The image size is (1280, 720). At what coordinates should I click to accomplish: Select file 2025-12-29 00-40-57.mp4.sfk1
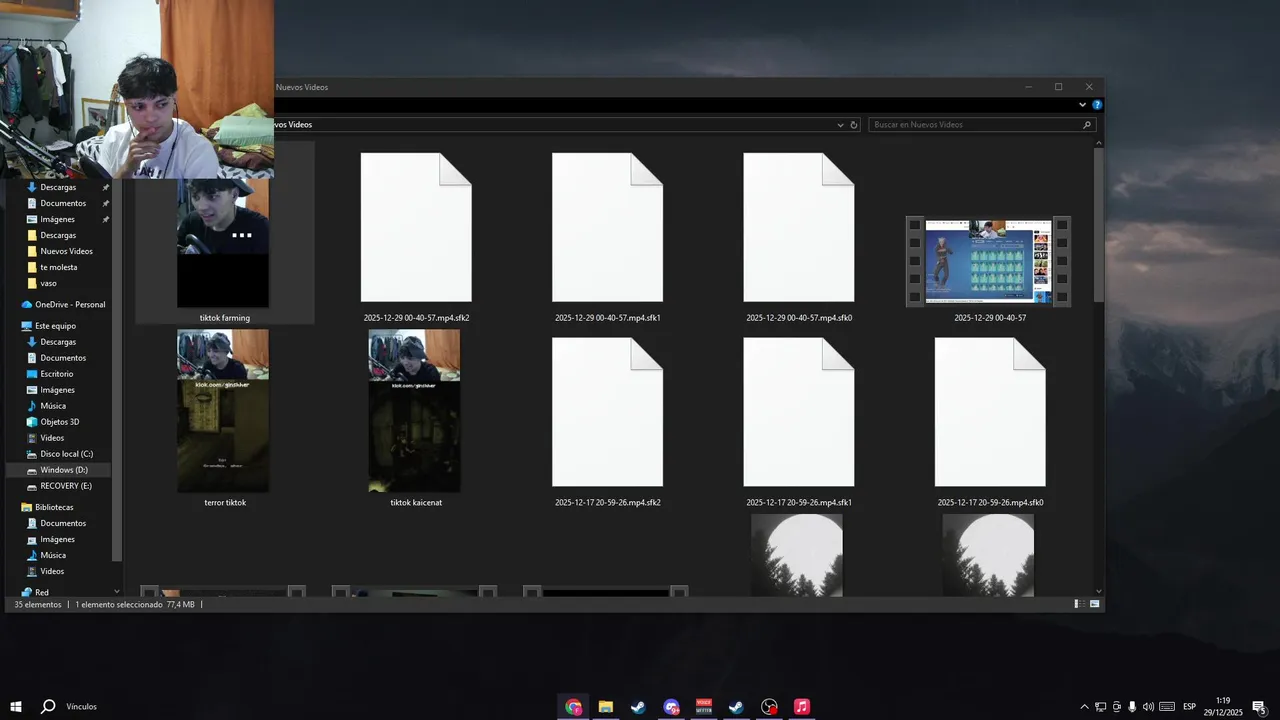tap(607, 238)
